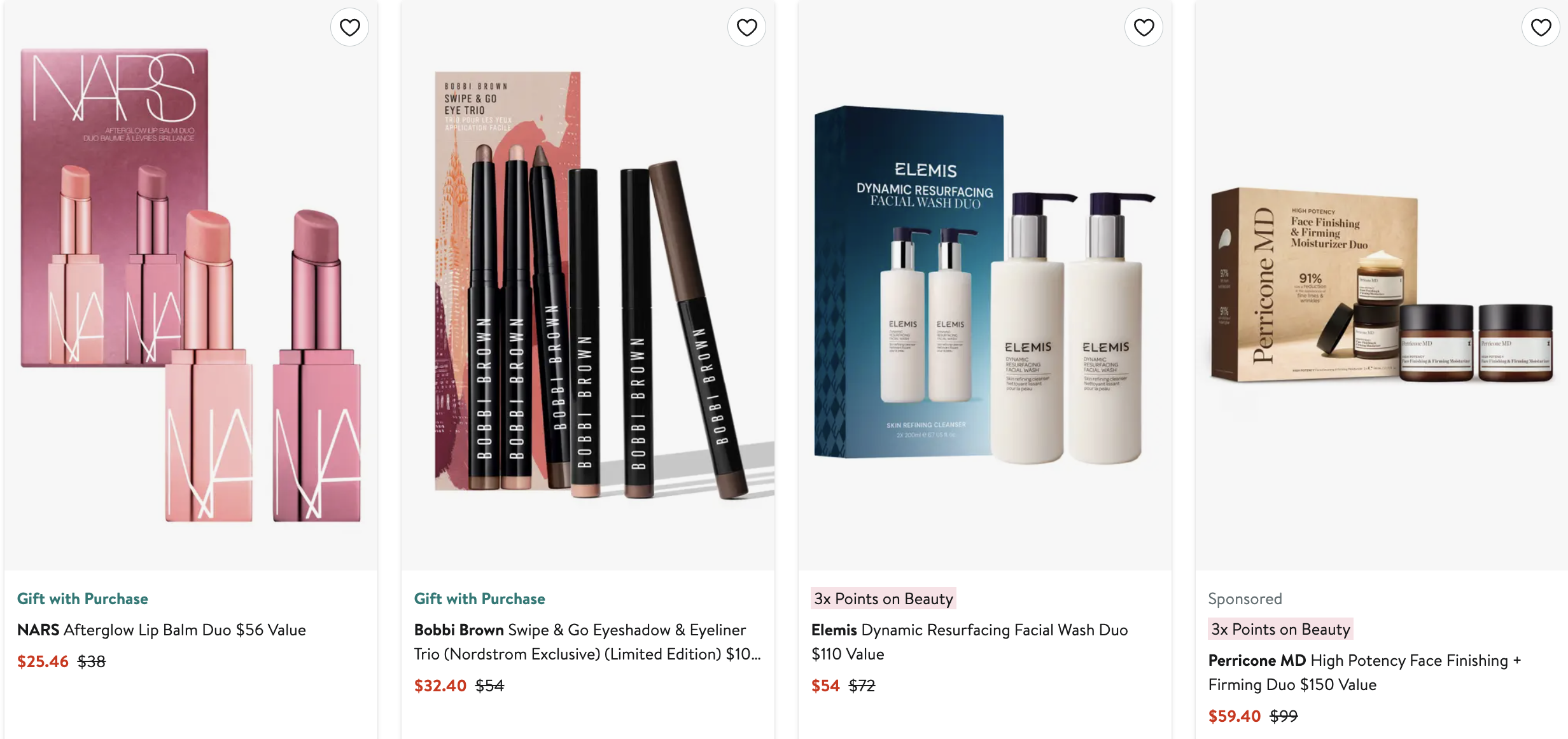Open NARS Afterglow Lip Balm Duo title

pyautogui.click(x=162, y=630)
